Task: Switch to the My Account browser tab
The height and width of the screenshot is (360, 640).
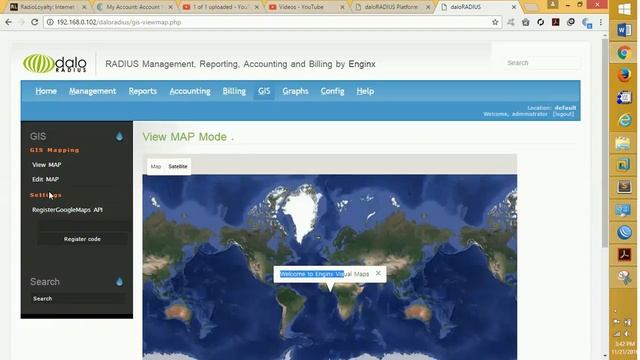Action: point(133,7)
